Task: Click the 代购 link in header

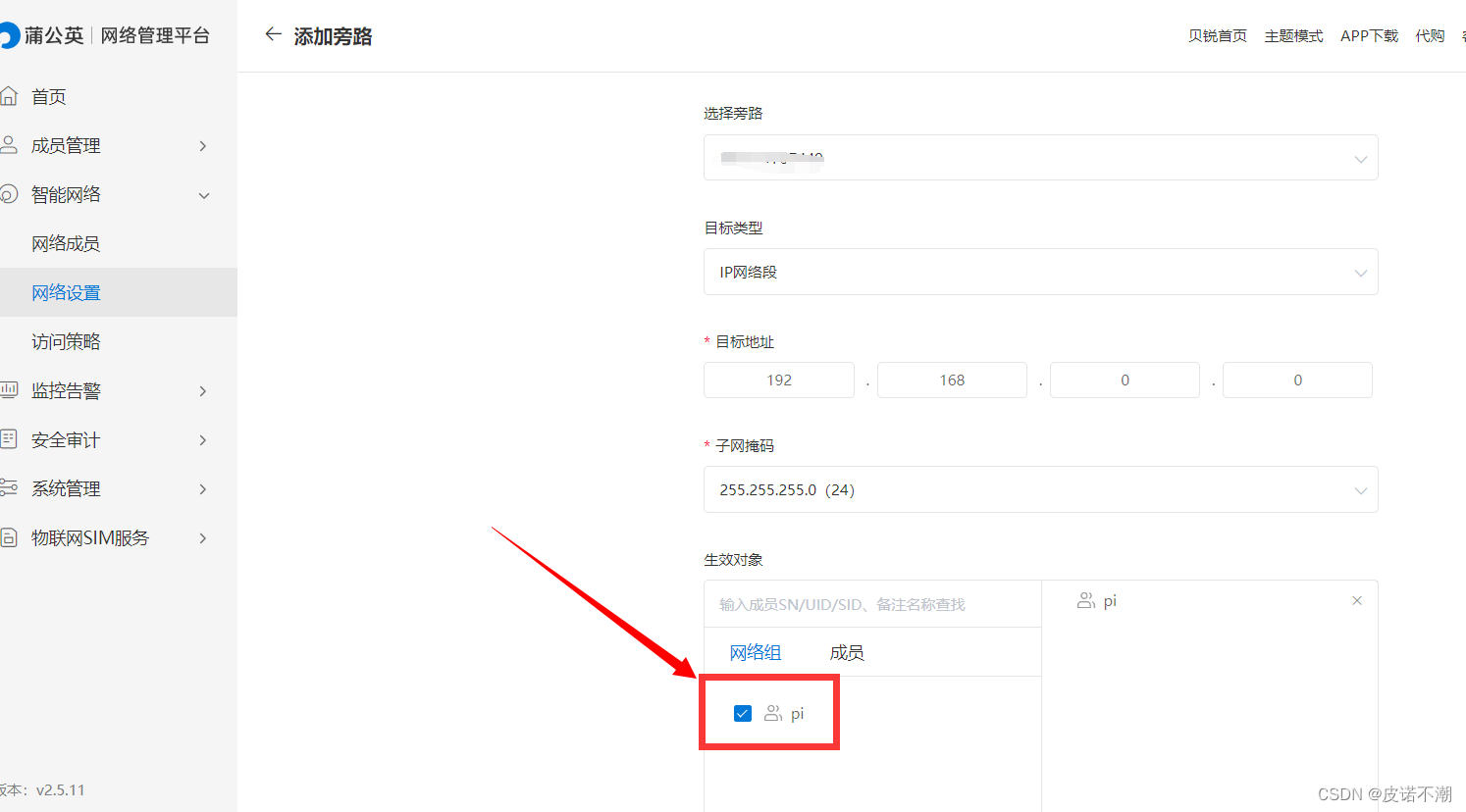Action: (x=1430, y=35)
